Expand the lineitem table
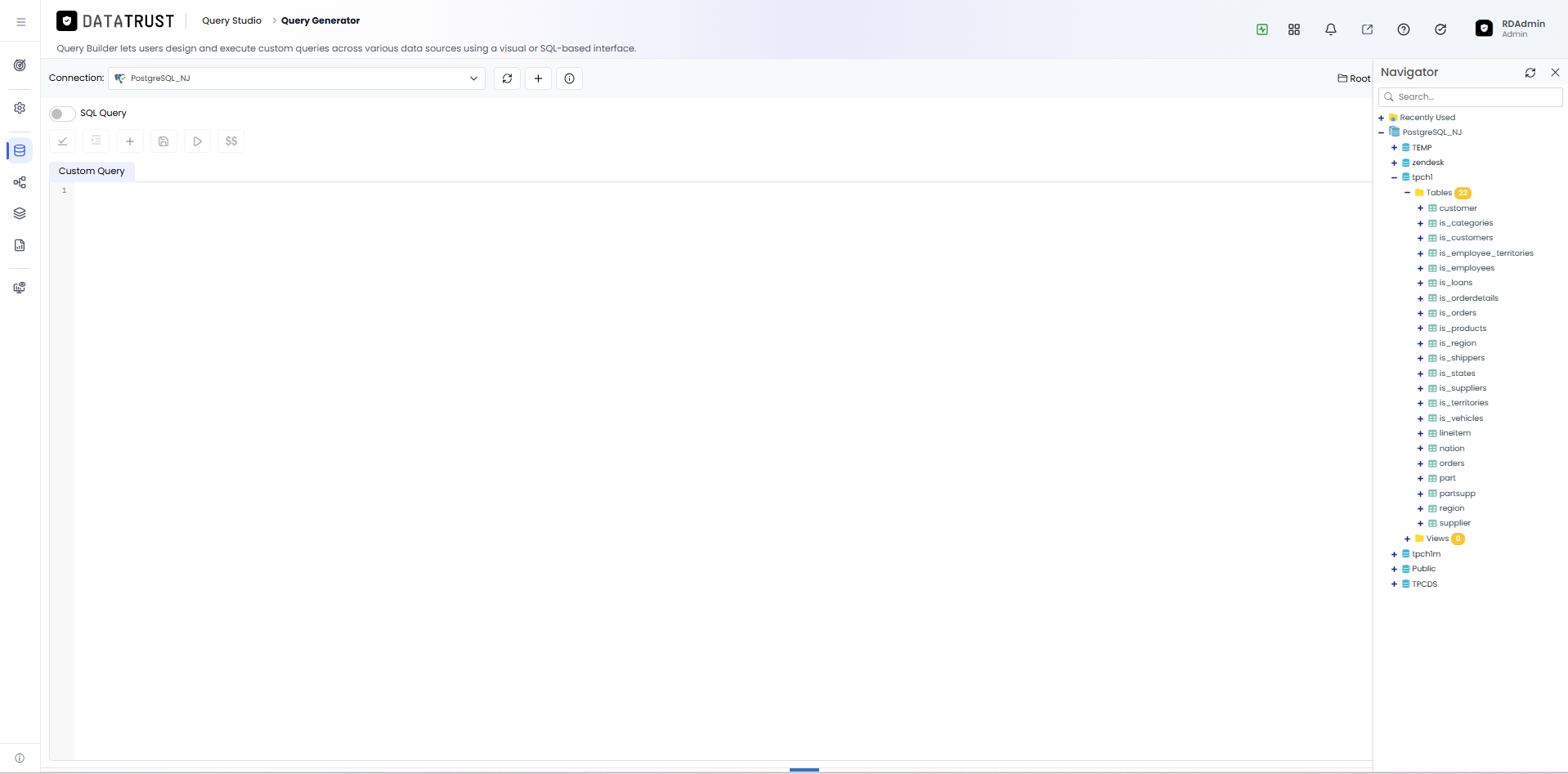Screen dimensions: 1568x774 point(1421,433)
